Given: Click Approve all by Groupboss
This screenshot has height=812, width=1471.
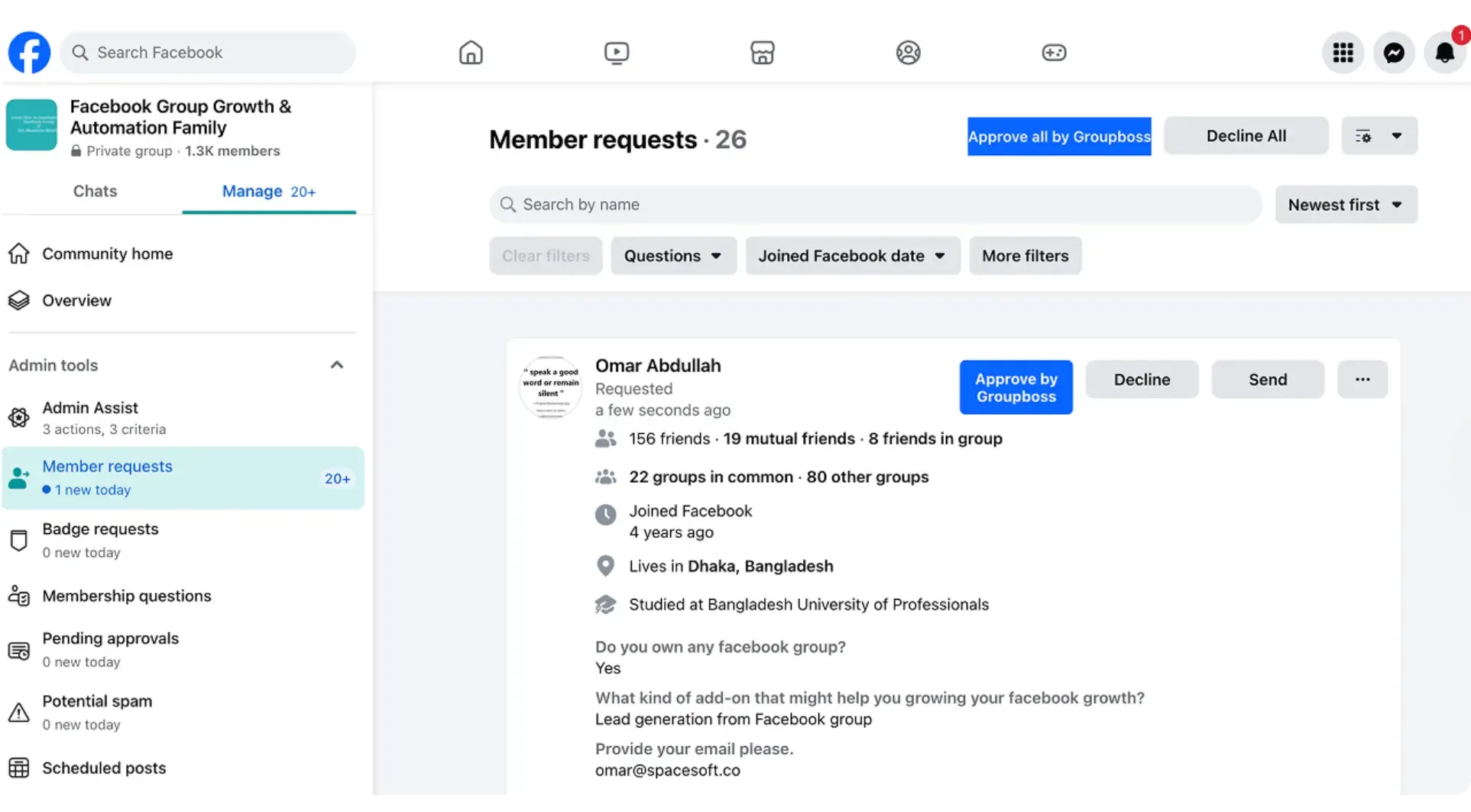Looking at the screenshot, I should point(1058,137).
